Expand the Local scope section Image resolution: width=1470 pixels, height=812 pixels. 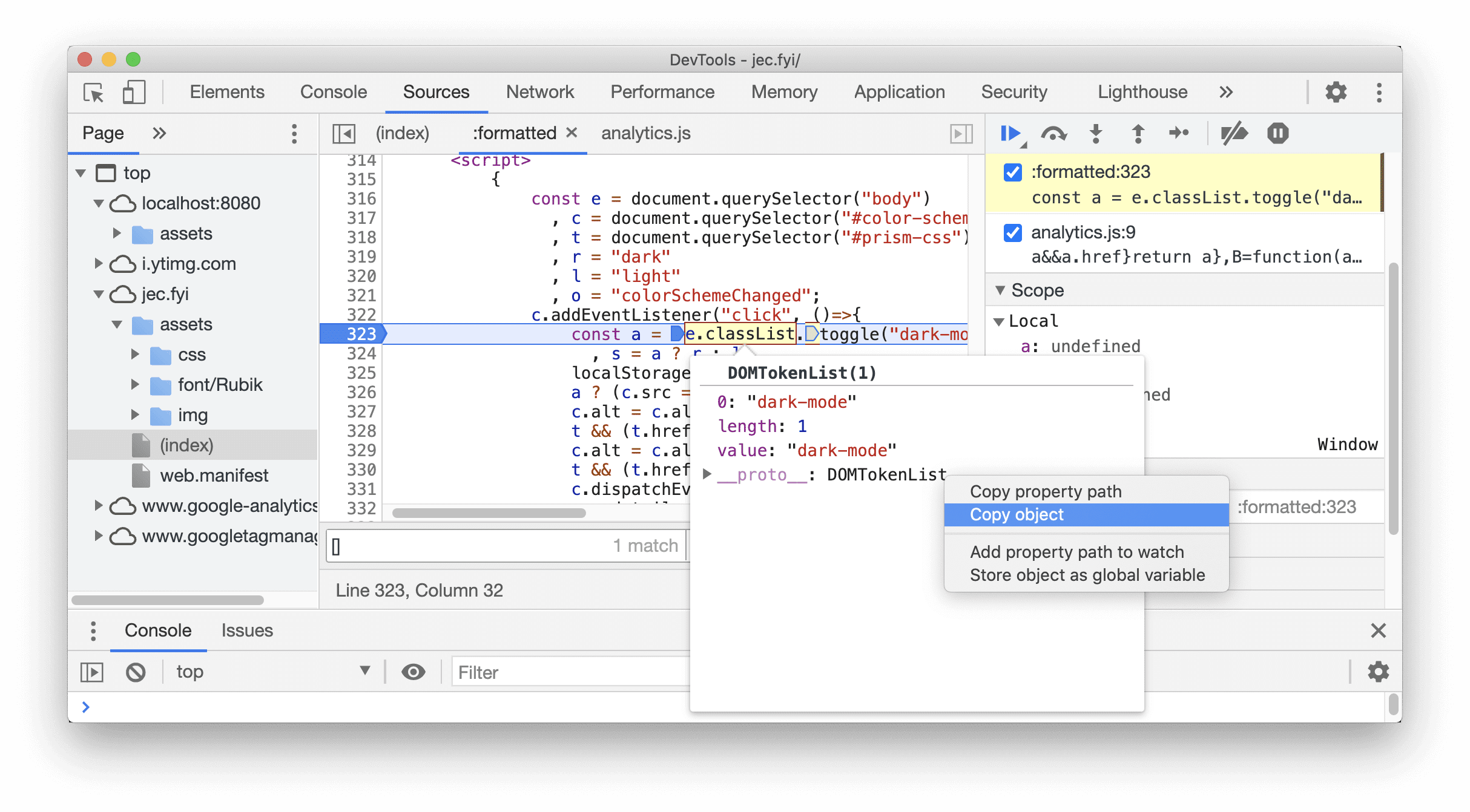coord(1003,320)
